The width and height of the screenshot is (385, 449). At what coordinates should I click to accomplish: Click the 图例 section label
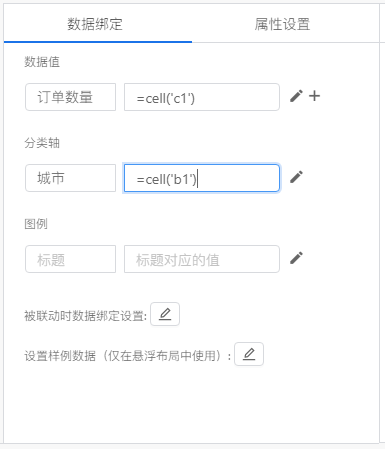36,224
